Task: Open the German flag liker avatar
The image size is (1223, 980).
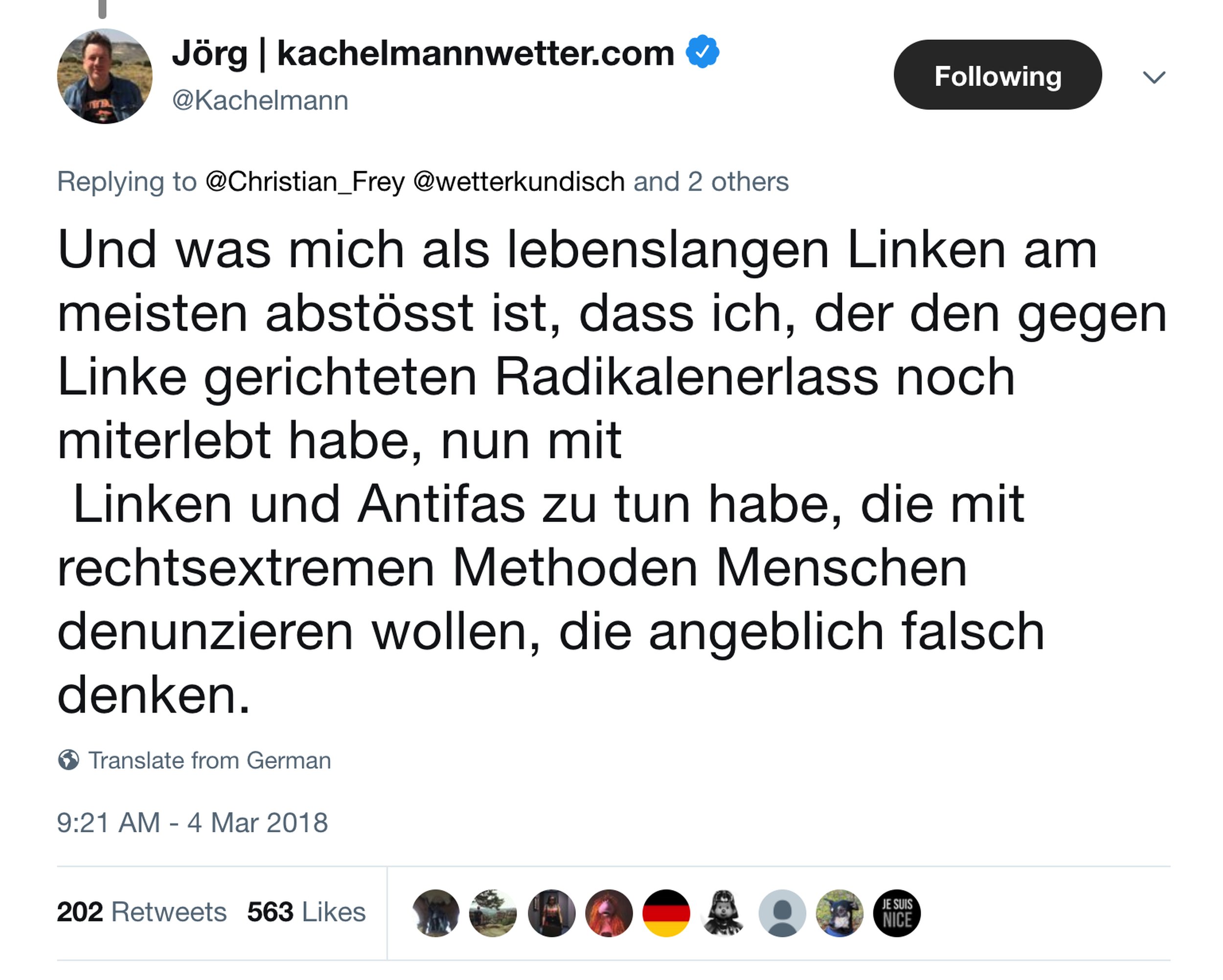Action: tap(666, 912)
